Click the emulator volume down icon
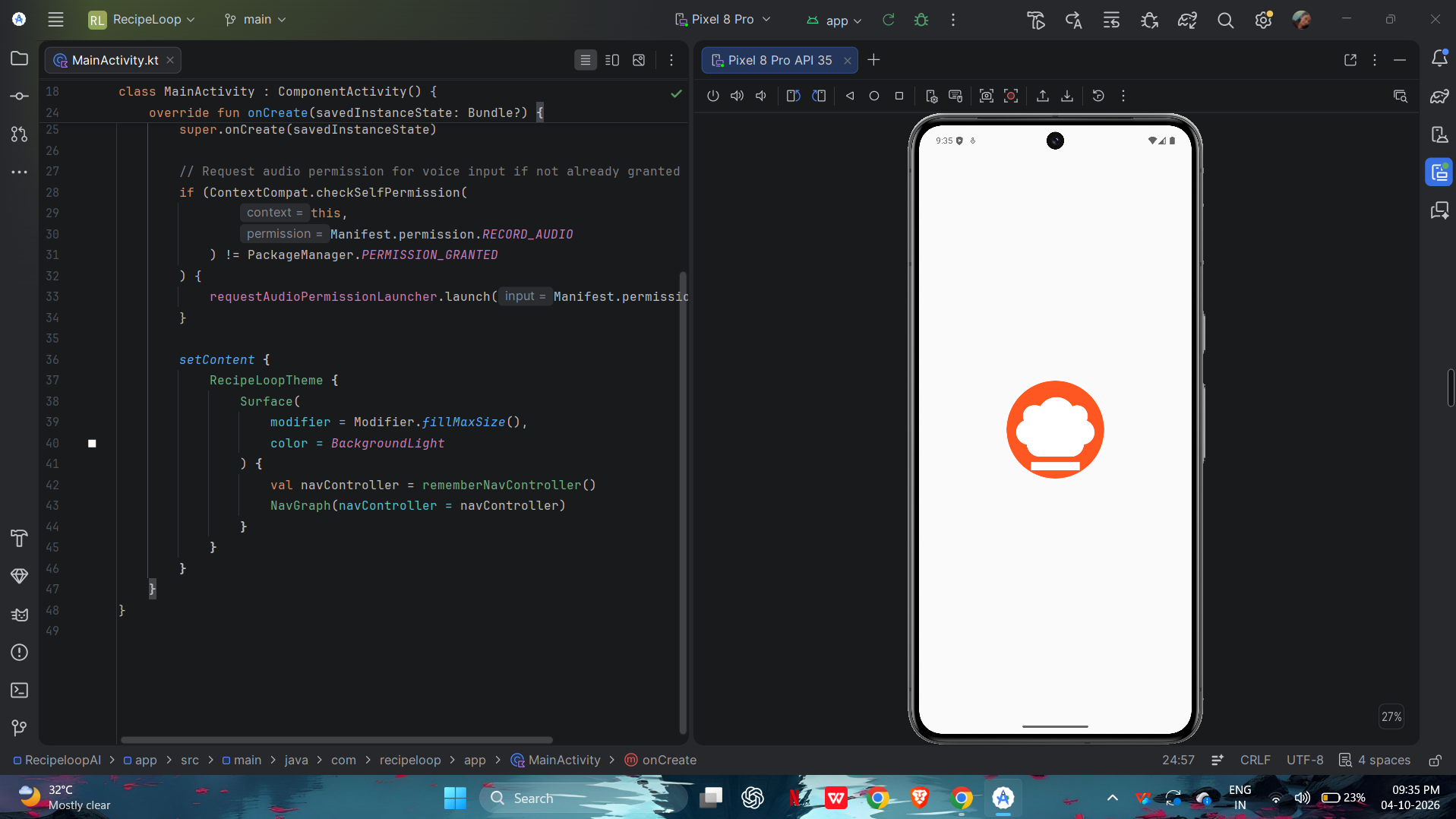The width and height of the screenshot is (1456, 819). click(x=761, y=96)
